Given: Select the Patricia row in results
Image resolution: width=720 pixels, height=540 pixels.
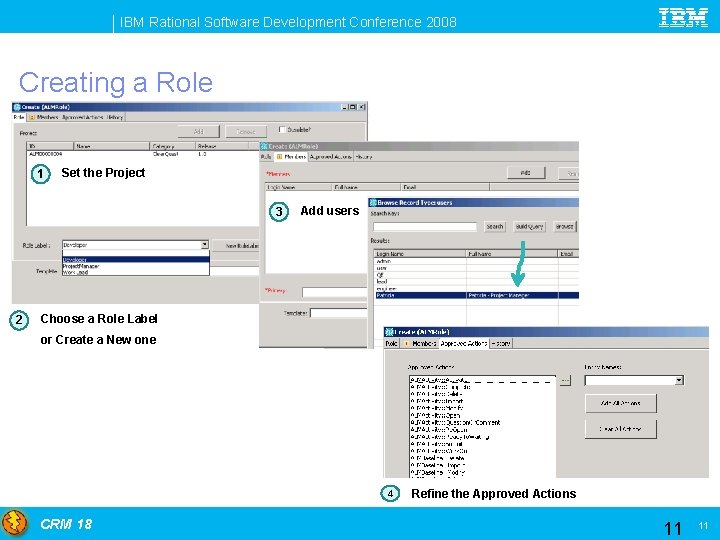Looking at the screenshot, I should tap(476, 295).
